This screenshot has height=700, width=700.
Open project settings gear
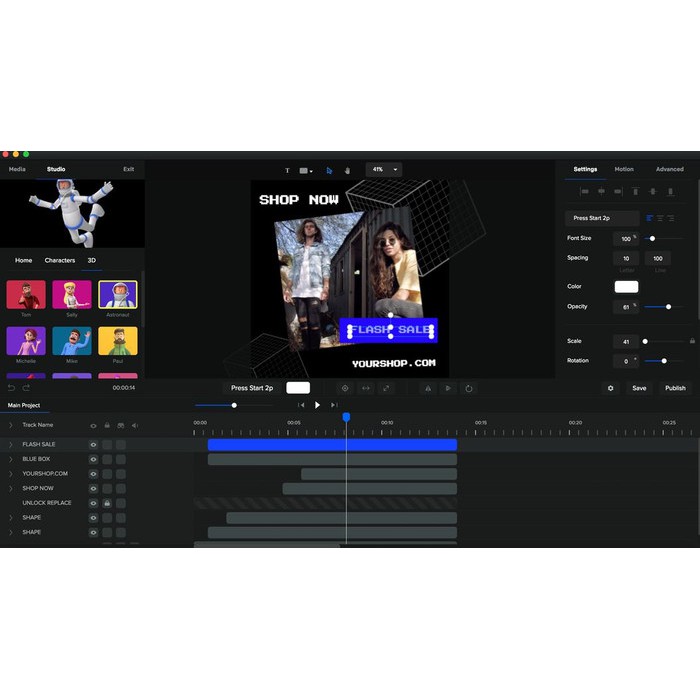(x=610, y=388)
